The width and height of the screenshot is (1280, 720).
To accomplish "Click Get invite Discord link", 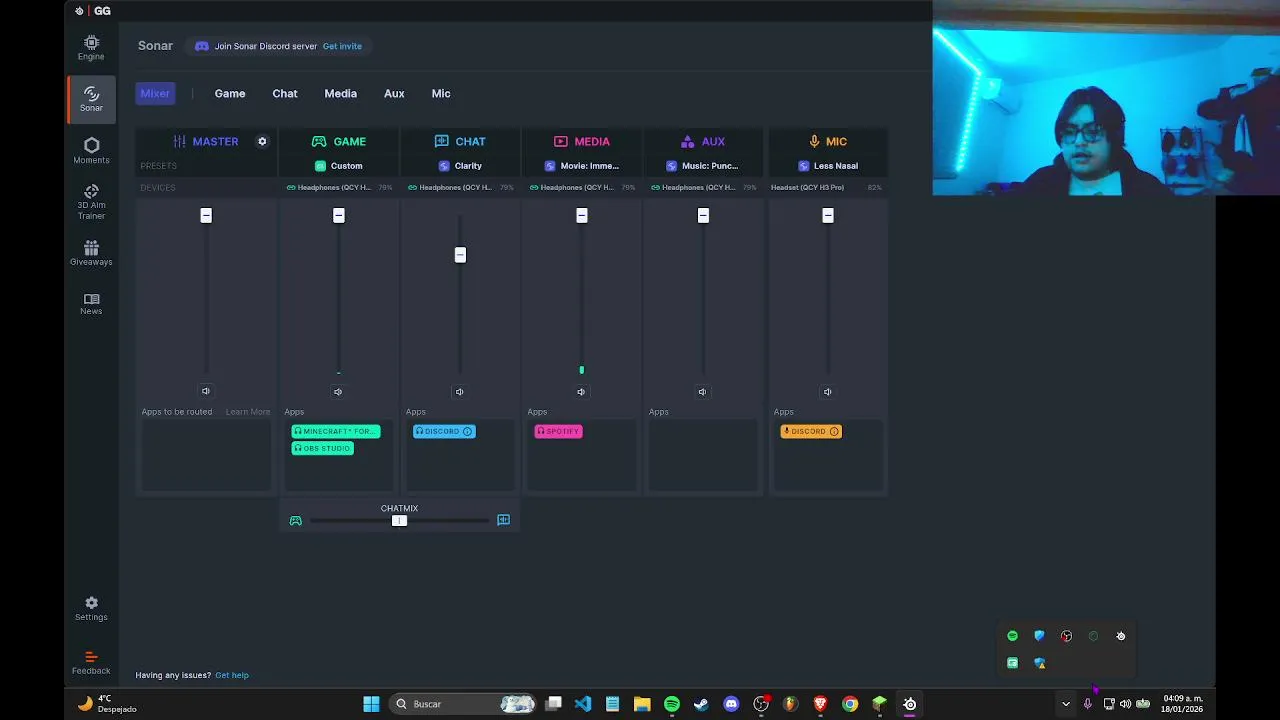I will pyautogui.click(x=342, y=46).
